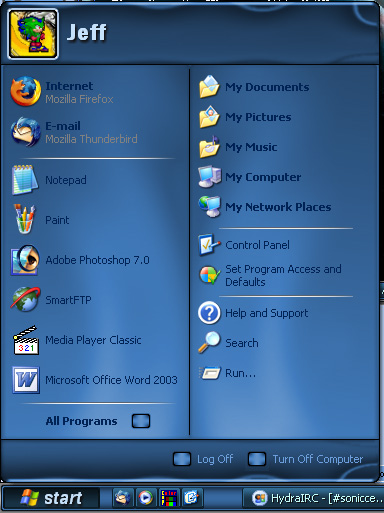Expand All Programs menu arrow button

coord(141,421)
